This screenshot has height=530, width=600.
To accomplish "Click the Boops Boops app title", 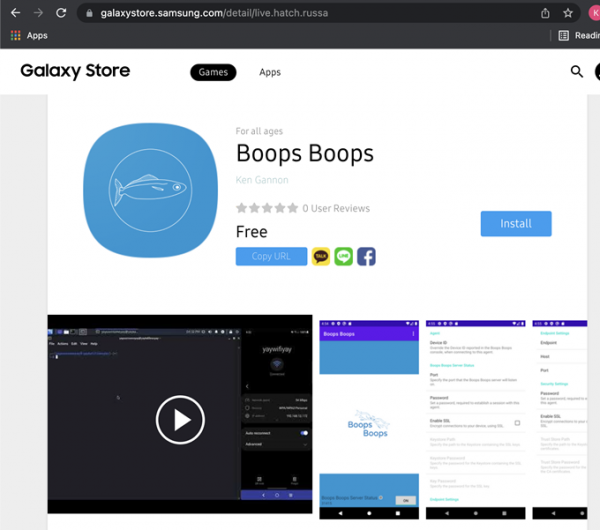I will click(x=305, y=154).
